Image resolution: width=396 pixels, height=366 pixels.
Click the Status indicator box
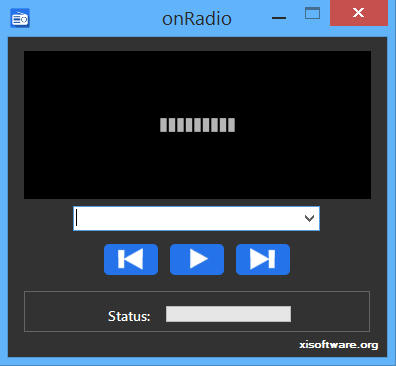(x=228, y=314)
